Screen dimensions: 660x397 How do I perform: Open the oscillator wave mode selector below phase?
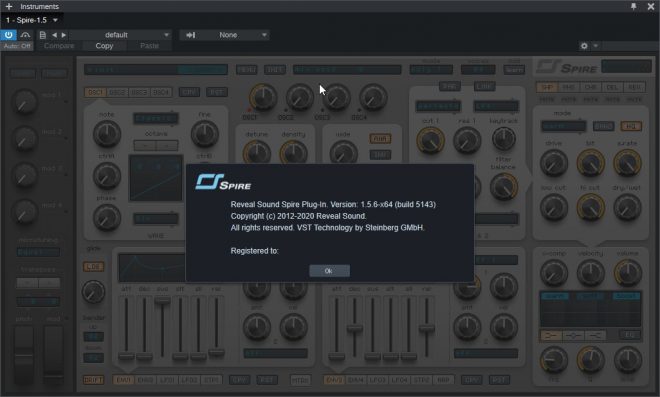pos(156,218)
